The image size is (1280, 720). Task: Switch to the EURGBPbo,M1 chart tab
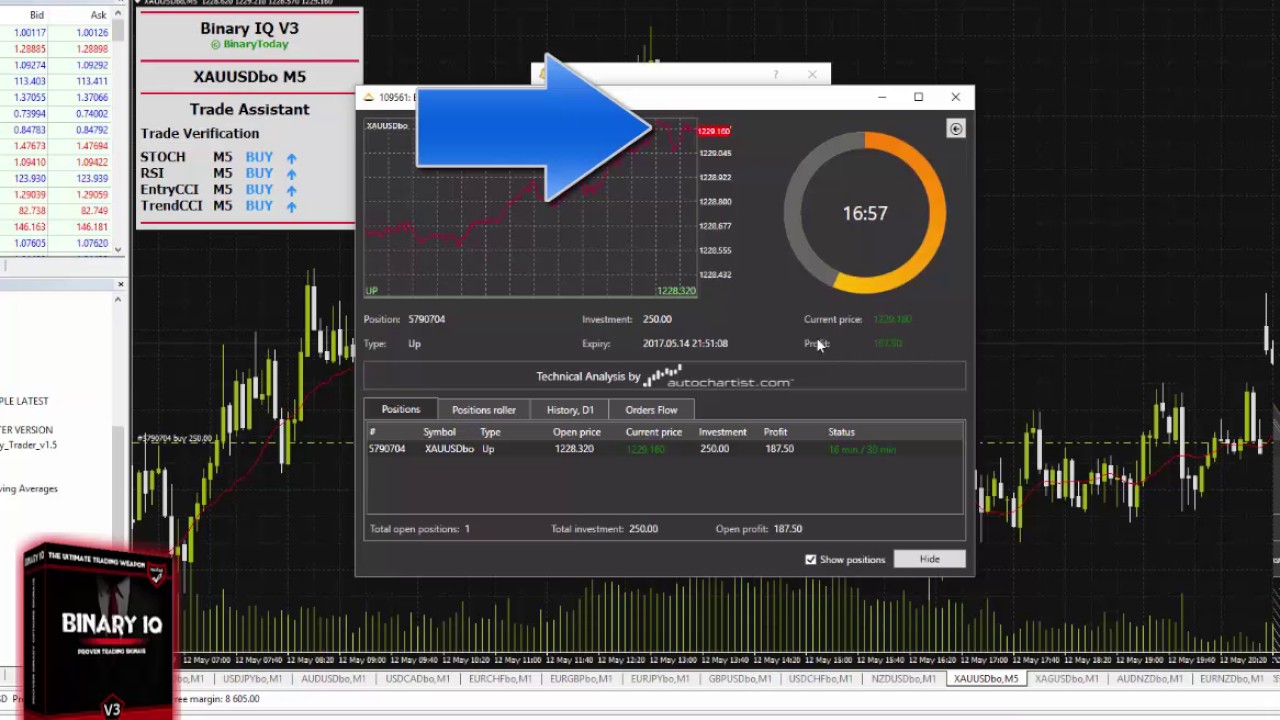pos(580,679)
